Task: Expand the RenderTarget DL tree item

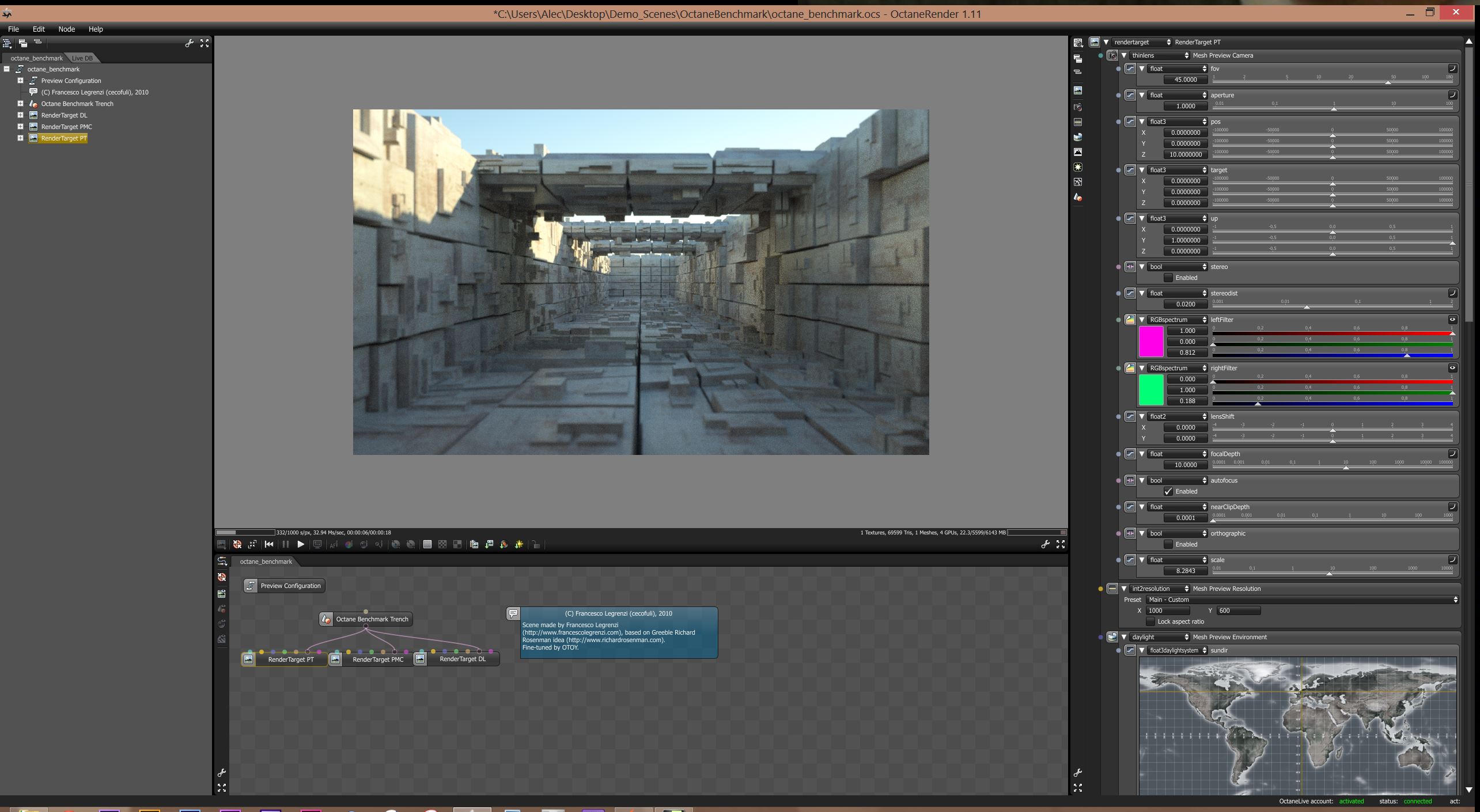Action: [x=20, y=115]
